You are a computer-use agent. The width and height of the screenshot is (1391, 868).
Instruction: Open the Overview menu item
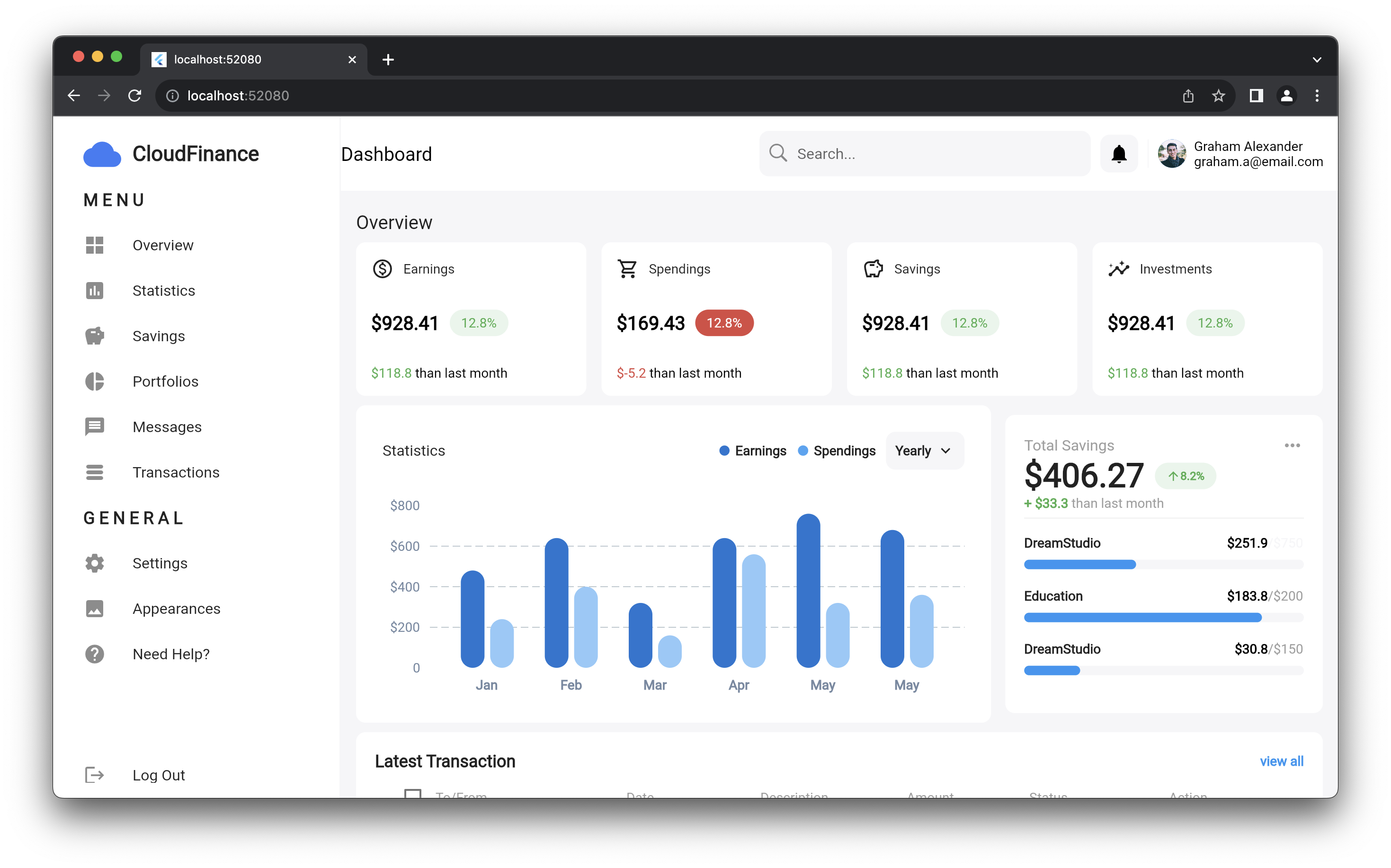click(162, 245)
